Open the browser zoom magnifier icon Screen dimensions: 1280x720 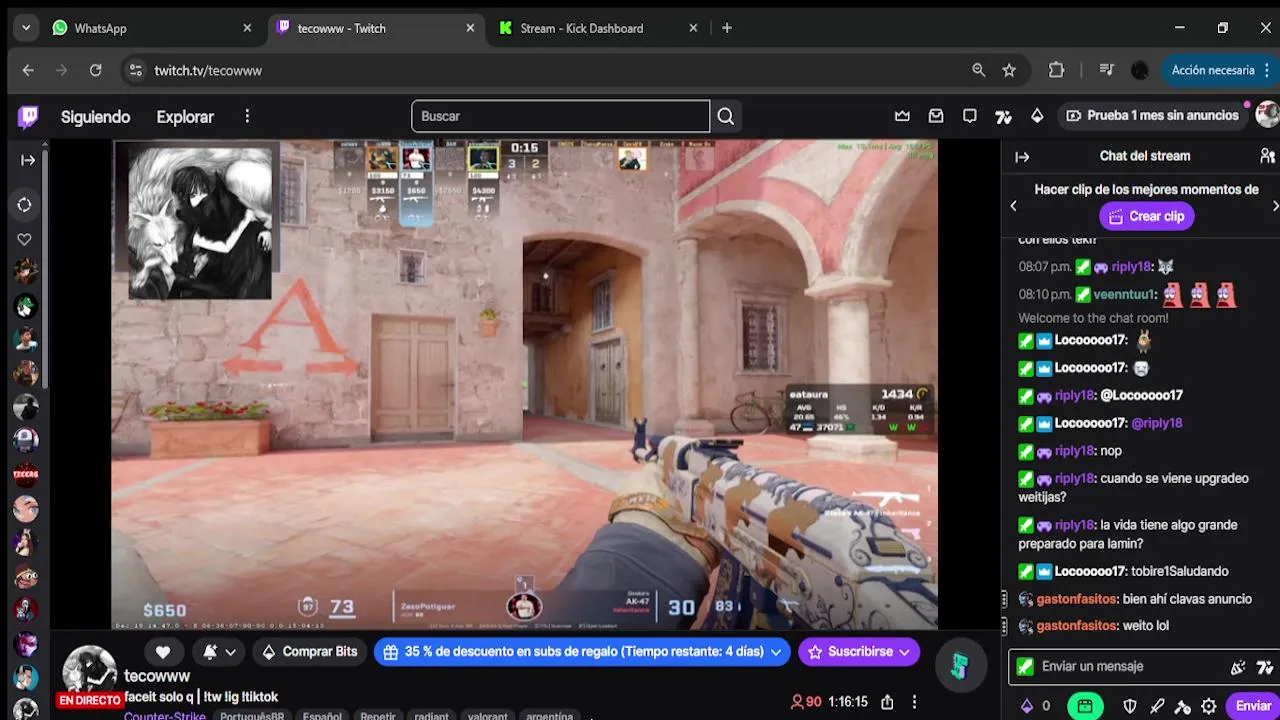pyautogui.click(x=979, y=70)
